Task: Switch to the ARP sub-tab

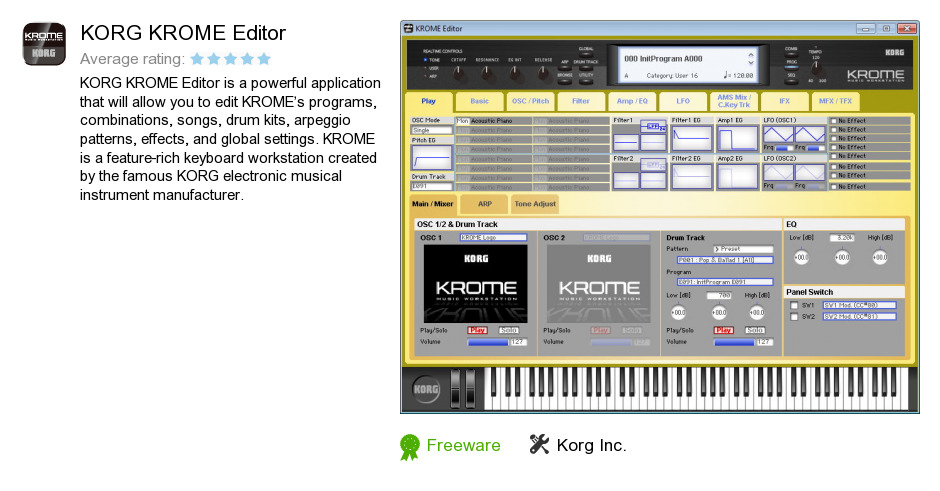Action: pyautogui.click(x=484, y=204)
